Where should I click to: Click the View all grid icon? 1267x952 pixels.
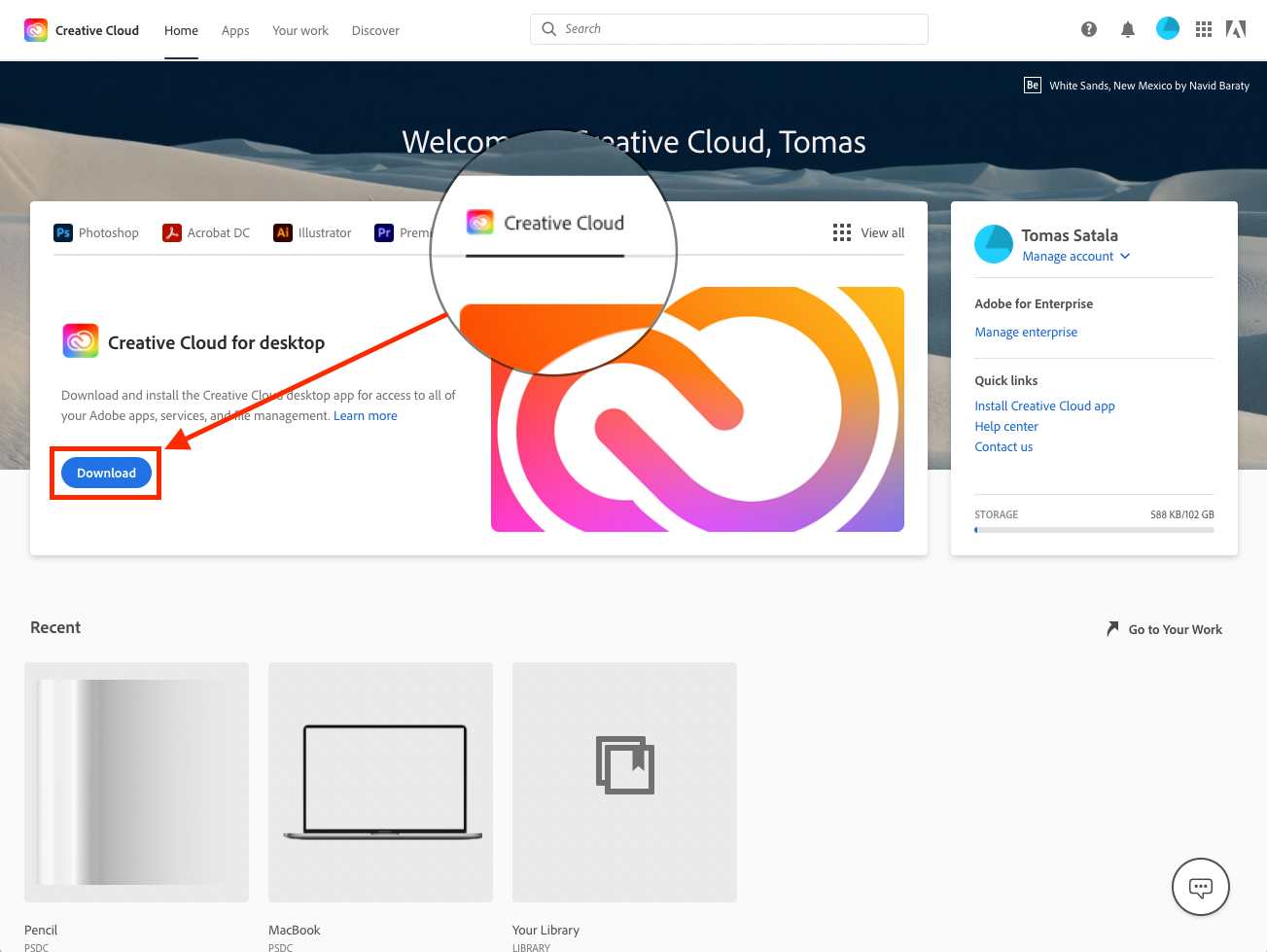842,232
